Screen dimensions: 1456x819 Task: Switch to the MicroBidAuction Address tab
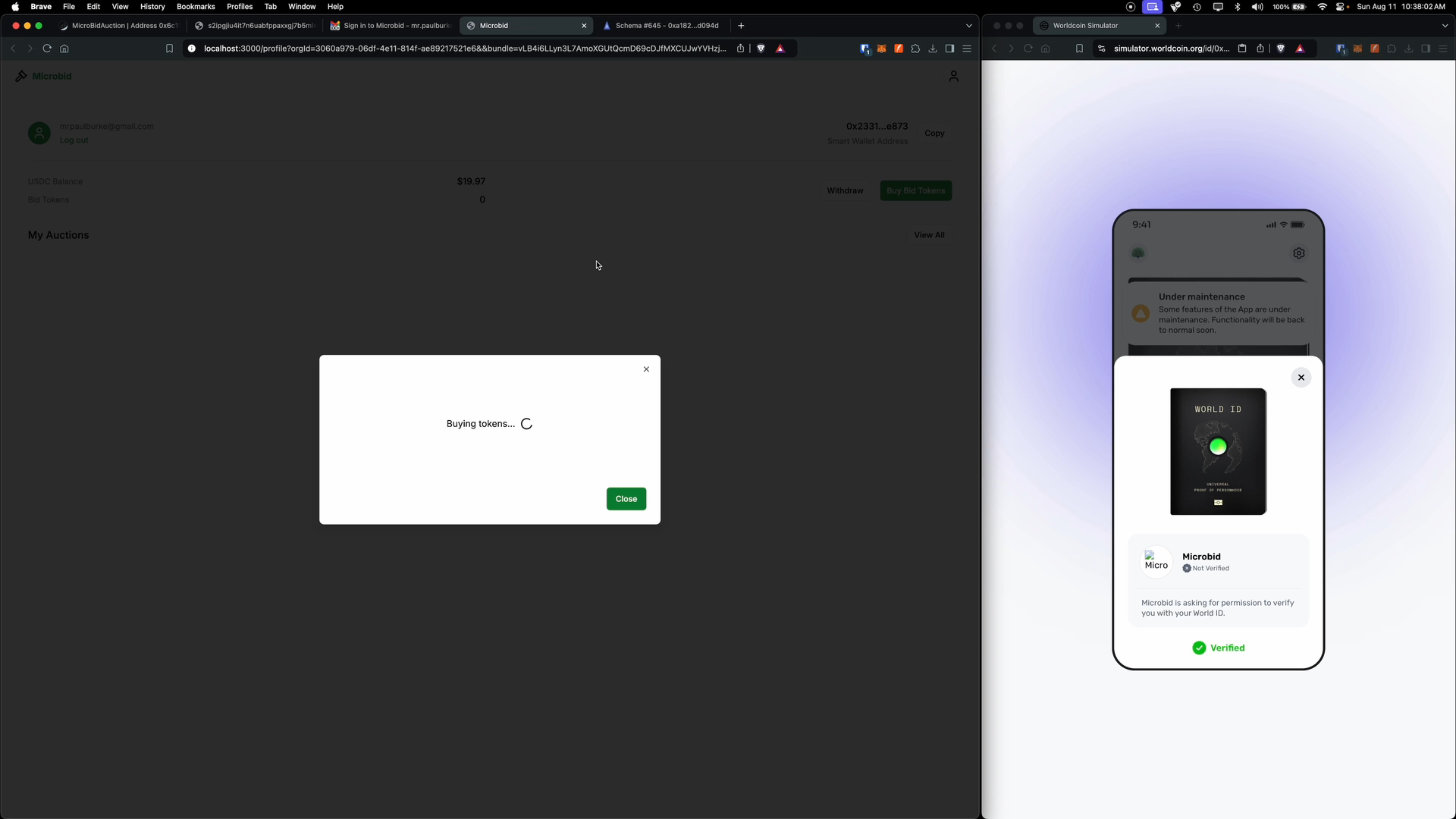pyautogui.click(x=119, y=26)
